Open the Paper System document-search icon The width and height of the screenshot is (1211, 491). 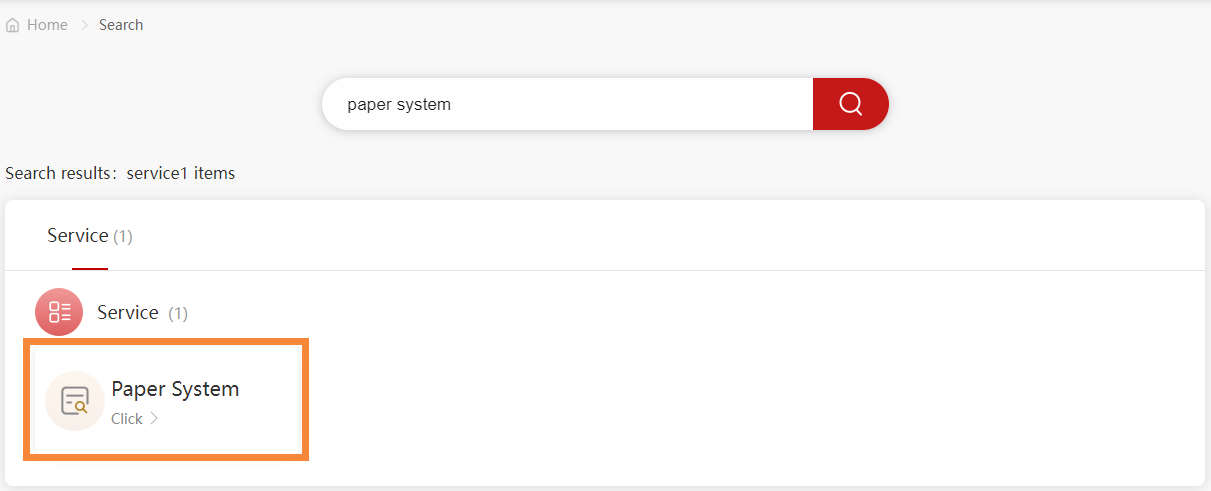click(x=75, y=401)
